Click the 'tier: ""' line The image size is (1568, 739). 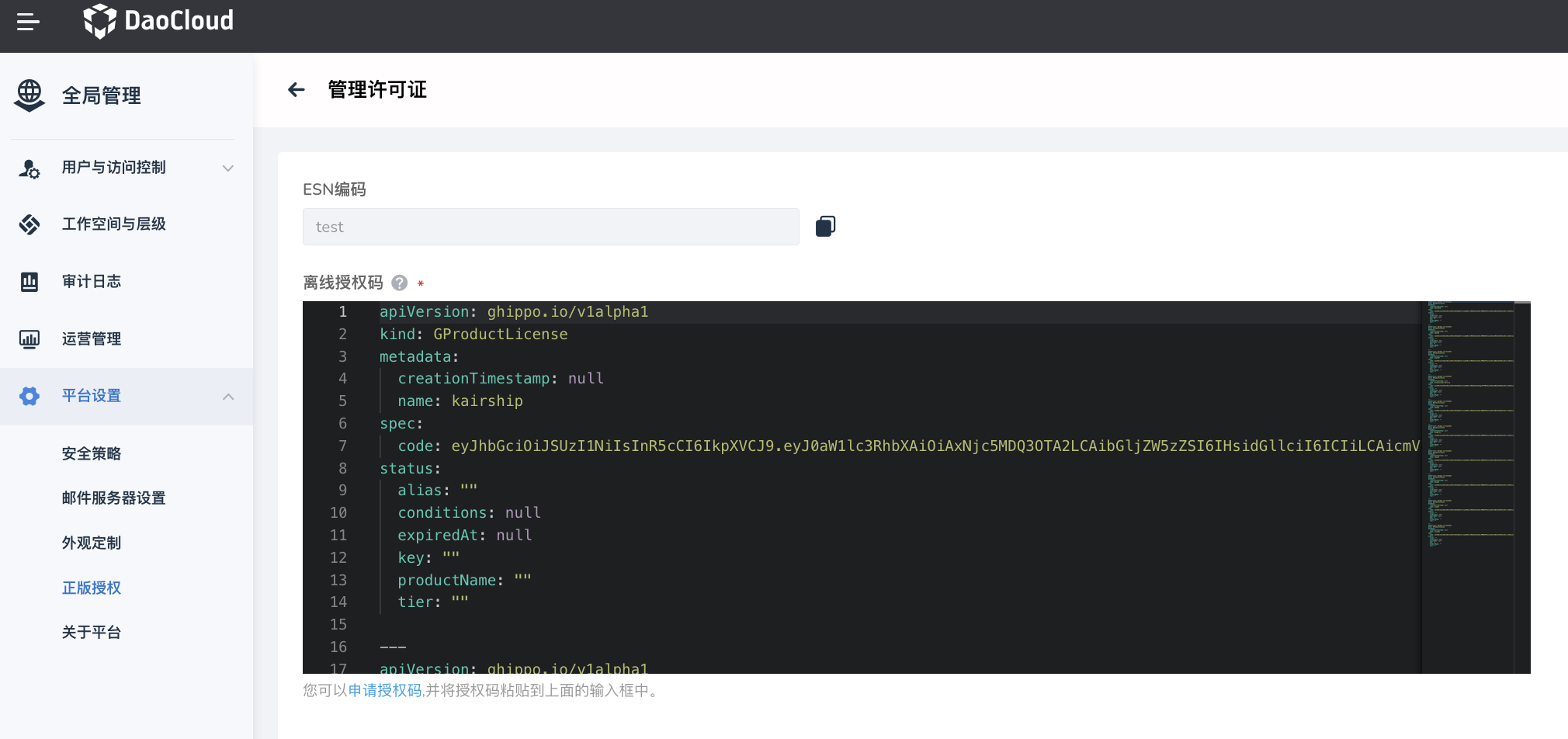433,602
